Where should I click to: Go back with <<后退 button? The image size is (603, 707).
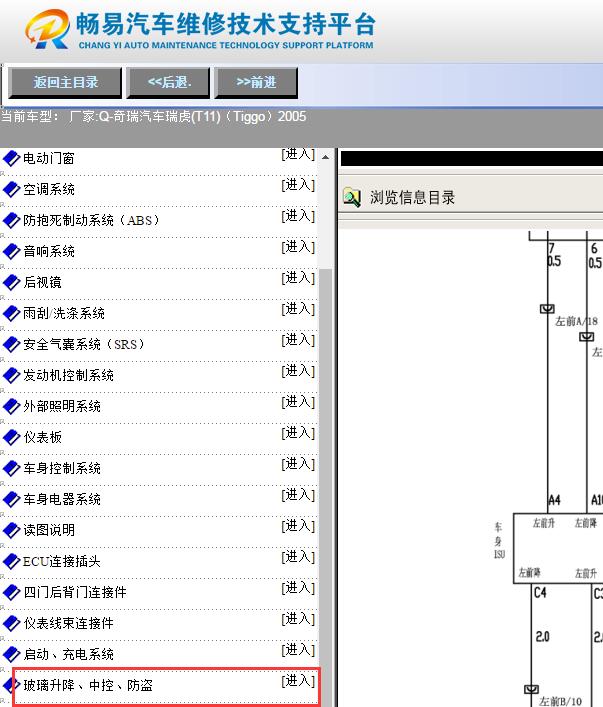(168, 83)
